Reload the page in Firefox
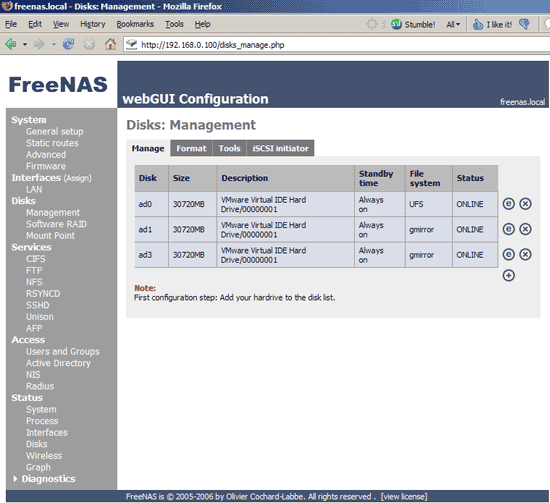This screenshot has height=503, width=550. (x=68, y=44)
